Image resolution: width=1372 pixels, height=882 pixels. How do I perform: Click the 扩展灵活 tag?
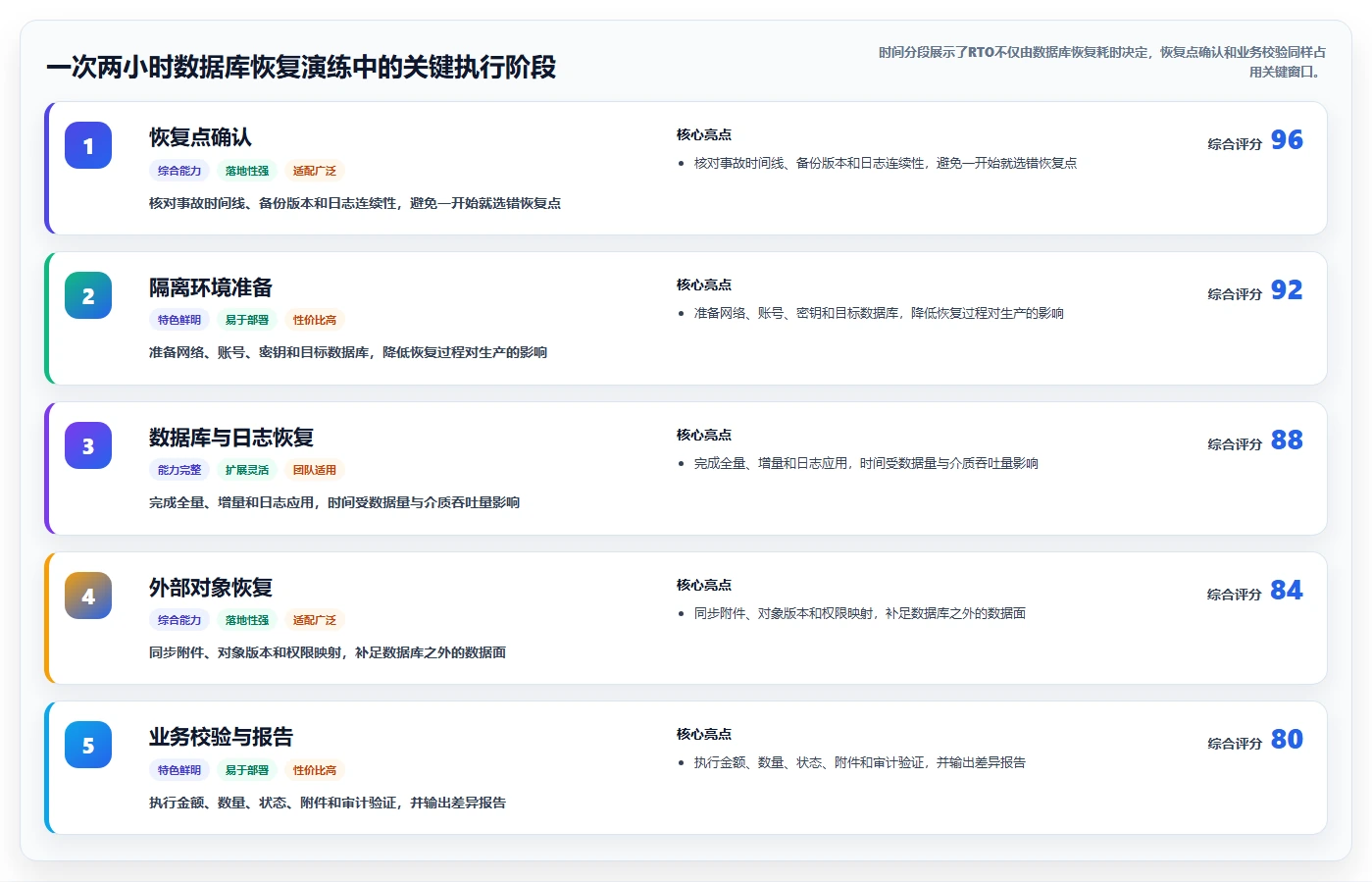click(x=247, y=470)
